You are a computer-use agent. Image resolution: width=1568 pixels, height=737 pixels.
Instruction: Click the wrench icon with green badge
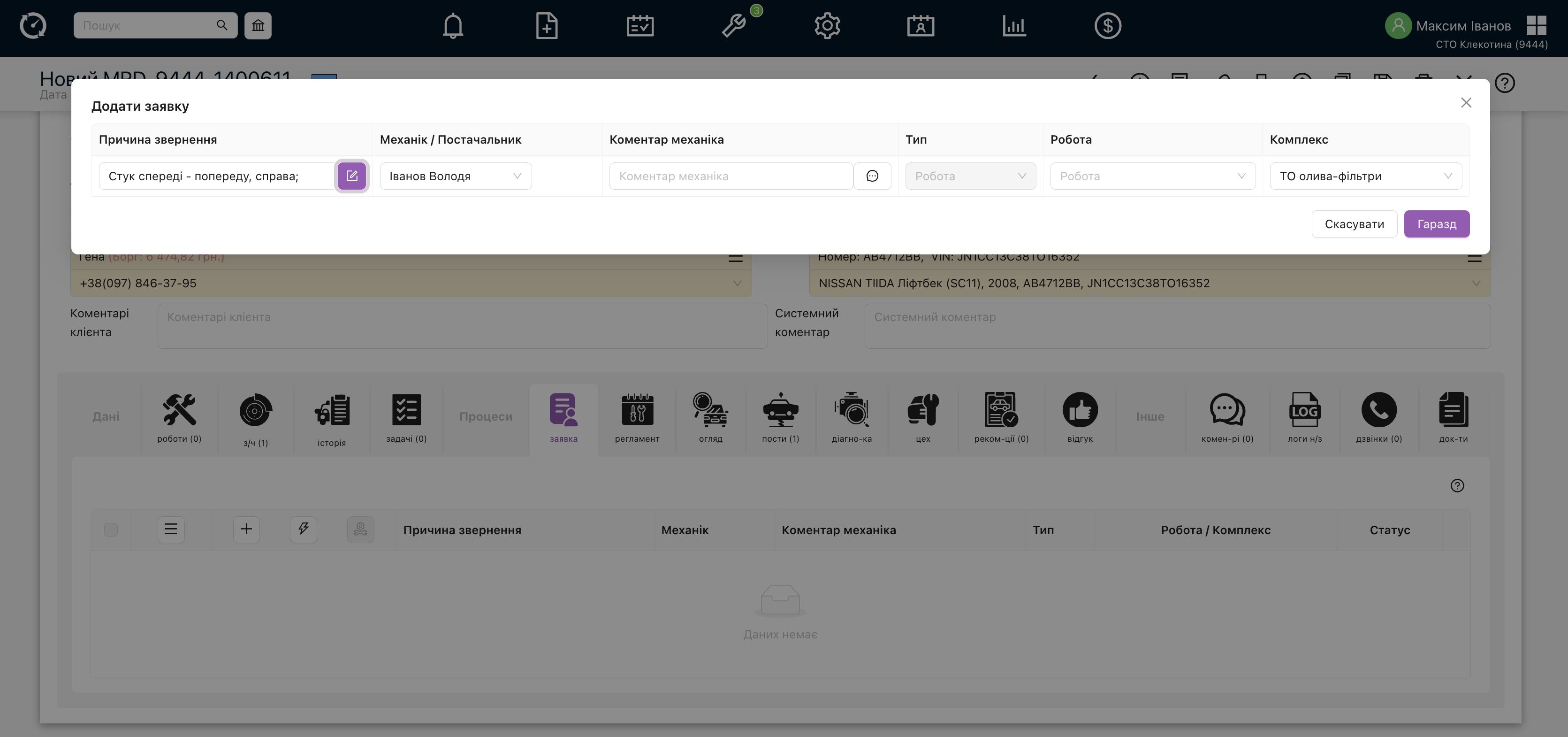[x=734, y=25]
